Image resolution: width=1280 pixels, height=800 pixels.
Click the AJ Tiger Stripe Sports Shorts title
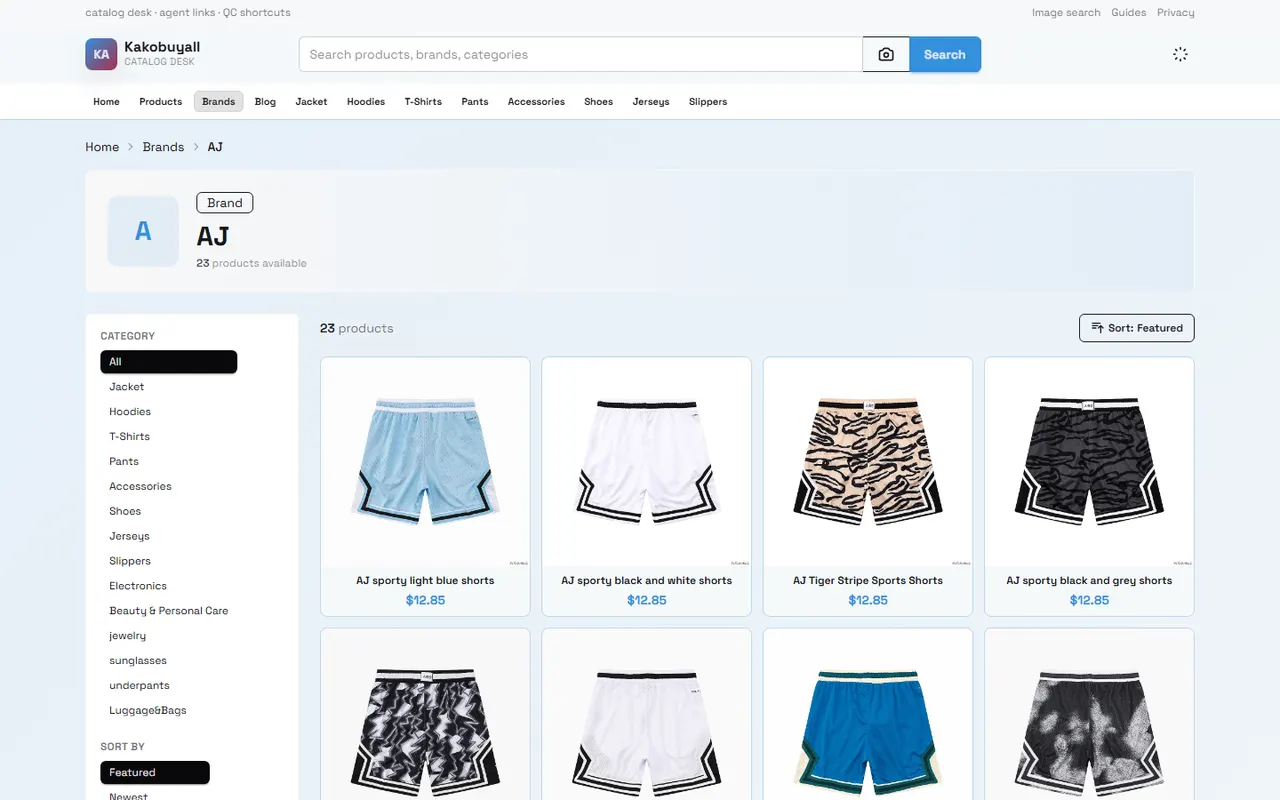(868, 581)
